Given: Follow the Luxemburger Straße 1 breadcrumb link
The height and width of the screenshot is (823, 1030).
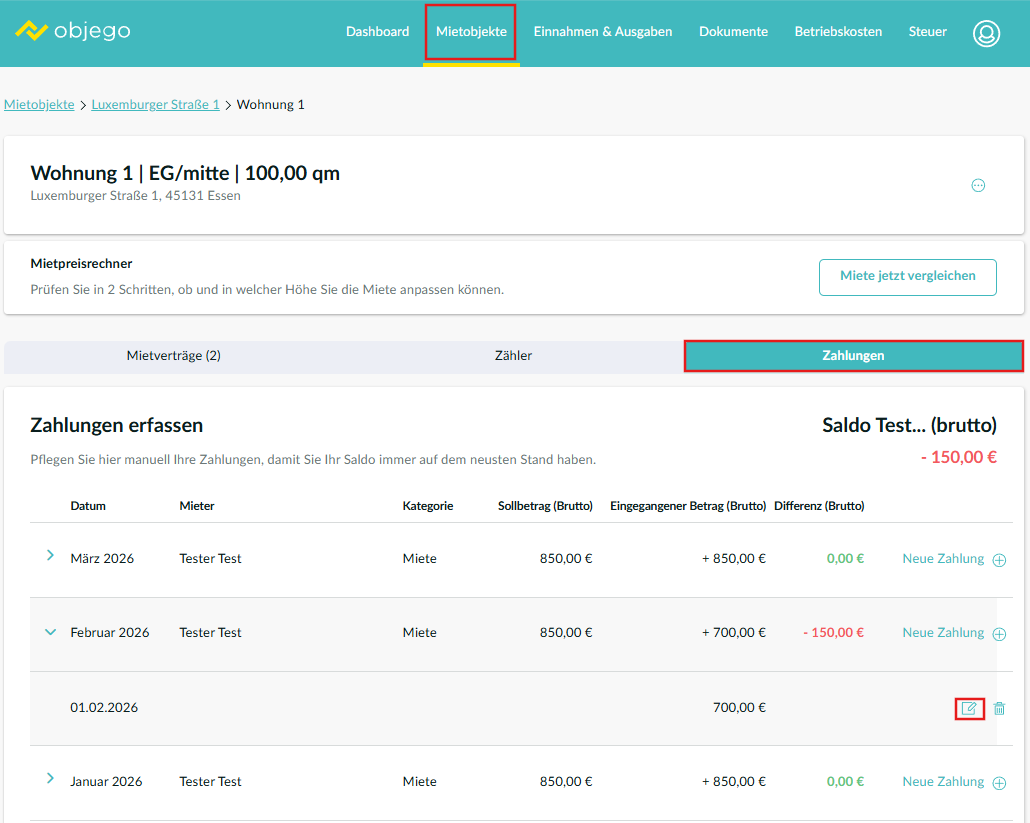Looking at the screenshot, I should pos(155,105).
